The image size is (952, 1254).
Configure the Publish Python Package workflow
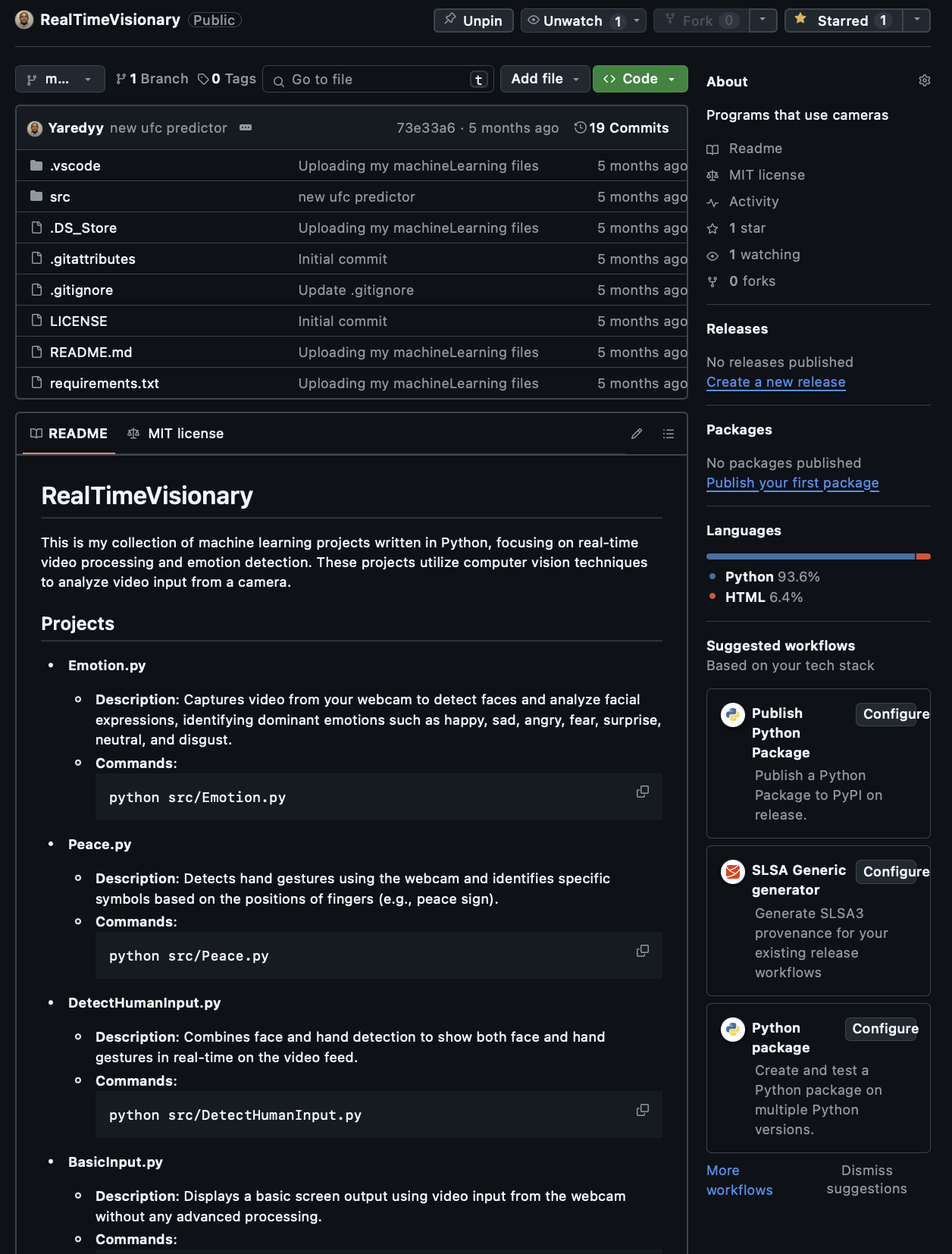(894, 713)
